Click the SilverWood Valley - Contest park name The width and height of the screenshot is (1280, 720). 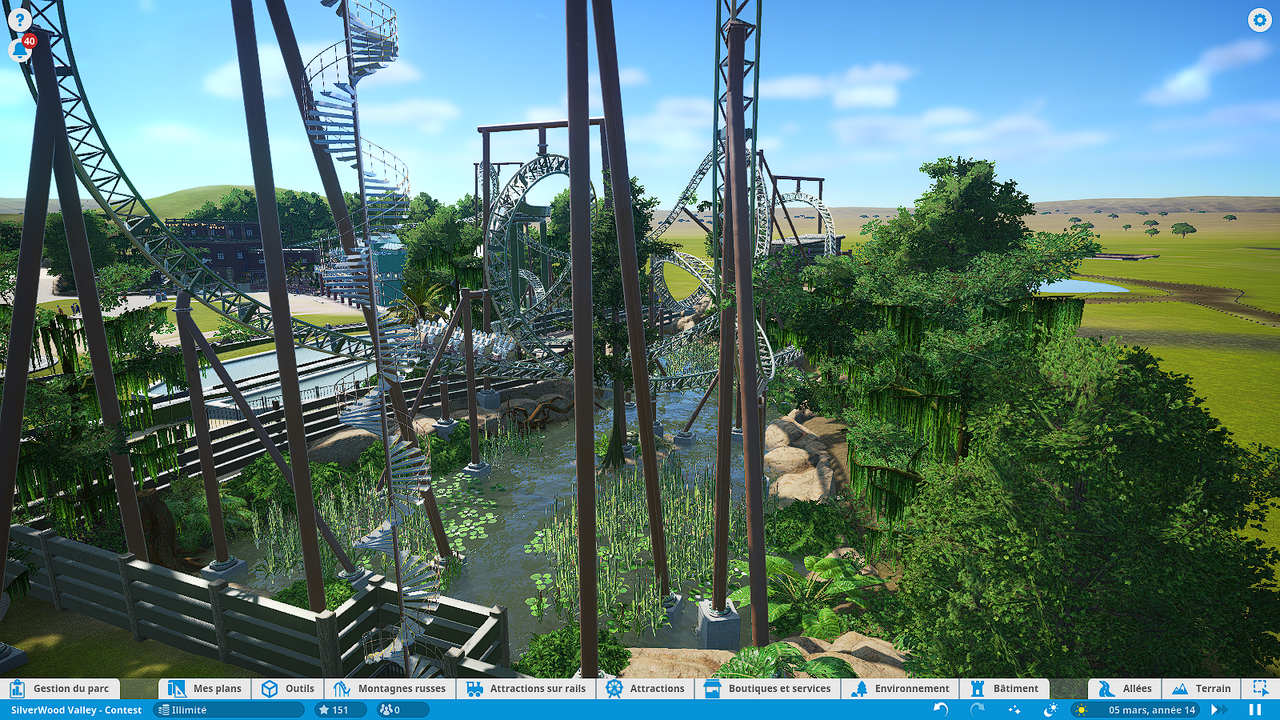click(76, 710)
